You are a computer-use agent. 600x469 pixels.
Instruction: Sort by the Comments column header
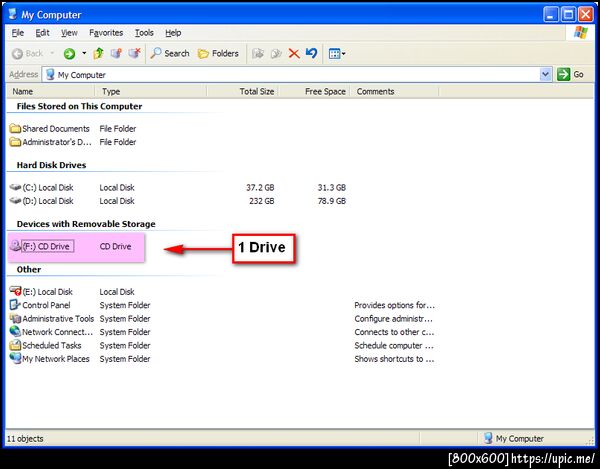click(x=394, y=91)
